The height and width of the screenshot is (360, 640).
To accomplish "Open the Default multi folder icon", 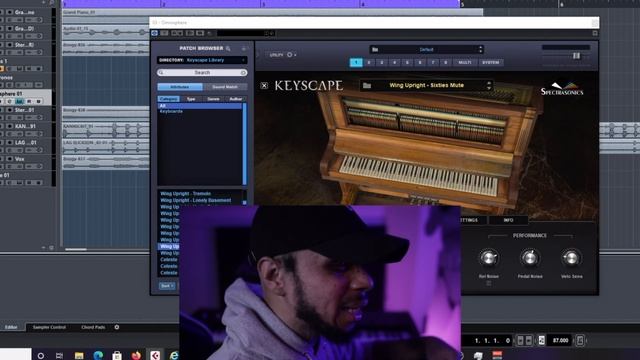I will 375,50.
